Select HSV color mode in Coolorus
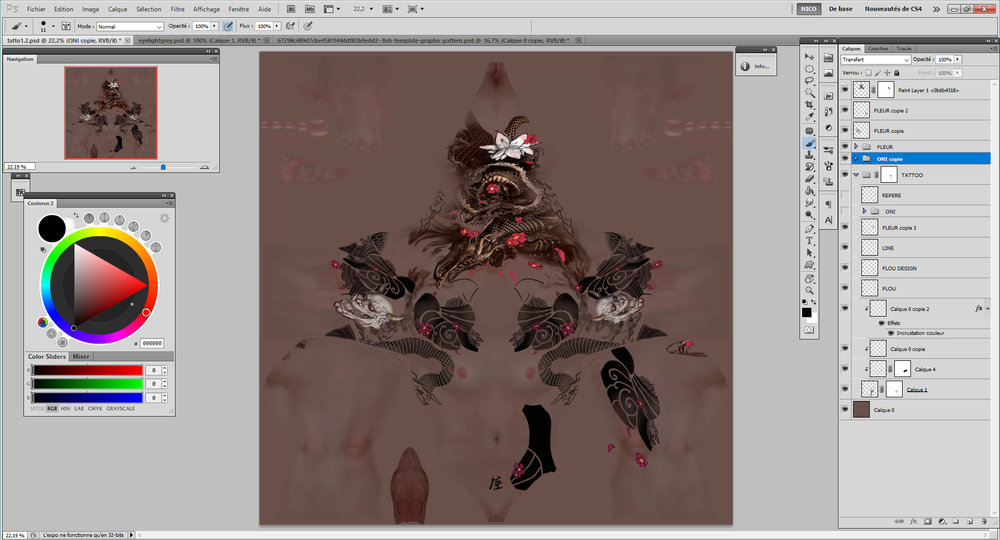This screenshot has width=1000, height=540. click(x=65, y=408)
